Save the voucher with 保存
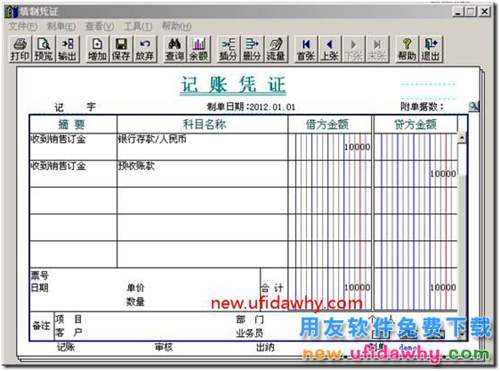 [x=121, y=49]
